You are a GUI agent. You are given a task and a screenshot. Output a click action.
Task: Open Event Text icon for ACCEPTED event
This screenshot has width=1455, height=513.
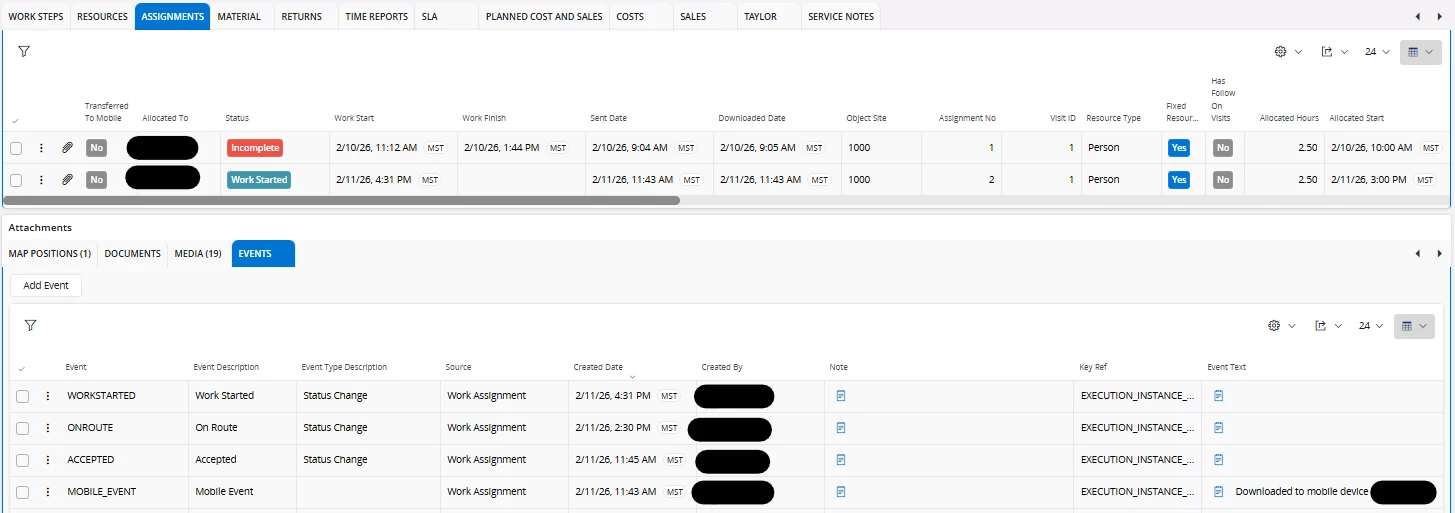click(1219, 460)
